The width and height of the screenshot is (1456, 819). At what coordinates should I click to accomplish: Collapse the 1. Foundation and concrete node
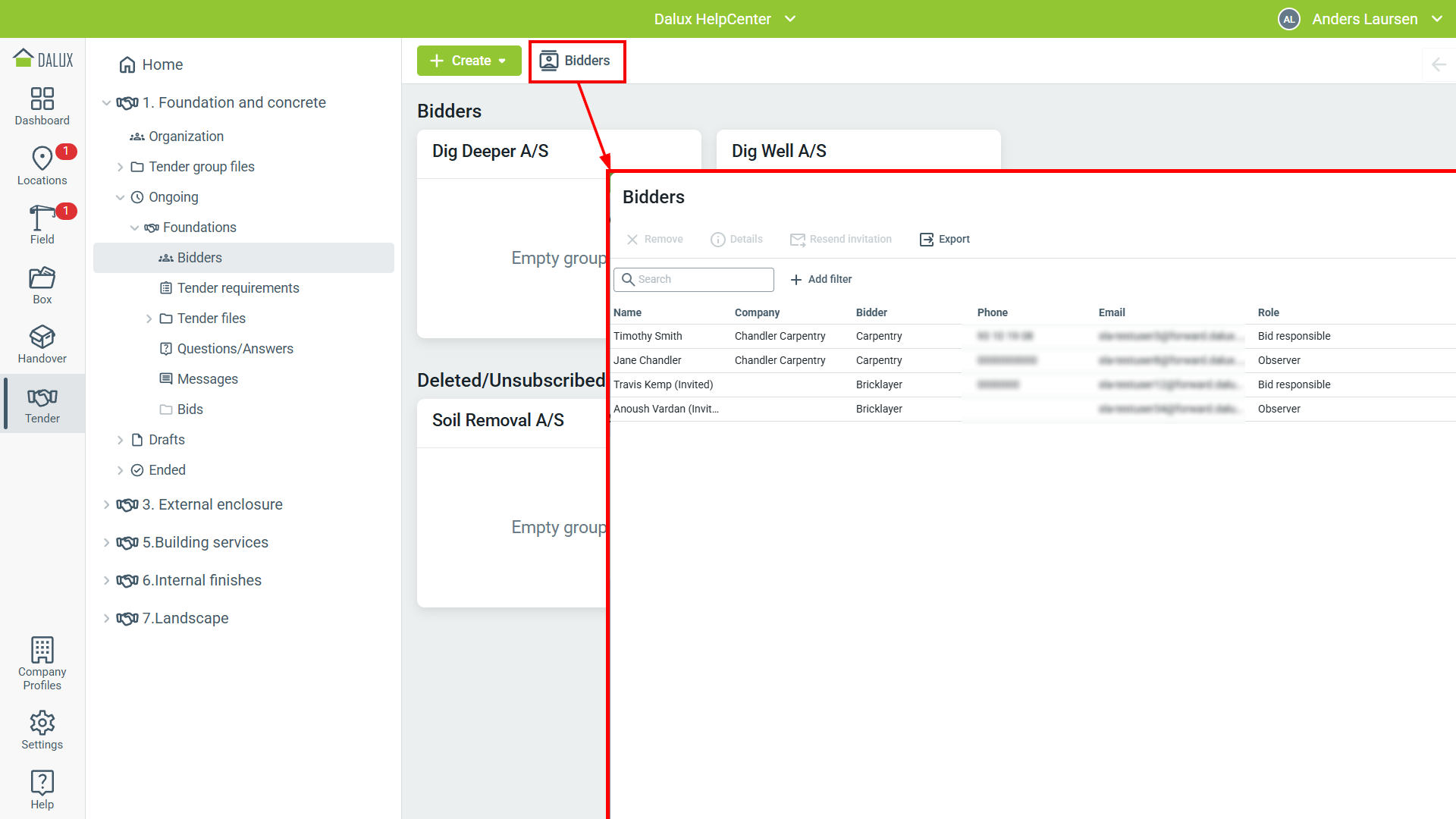[x=106, y=103]
